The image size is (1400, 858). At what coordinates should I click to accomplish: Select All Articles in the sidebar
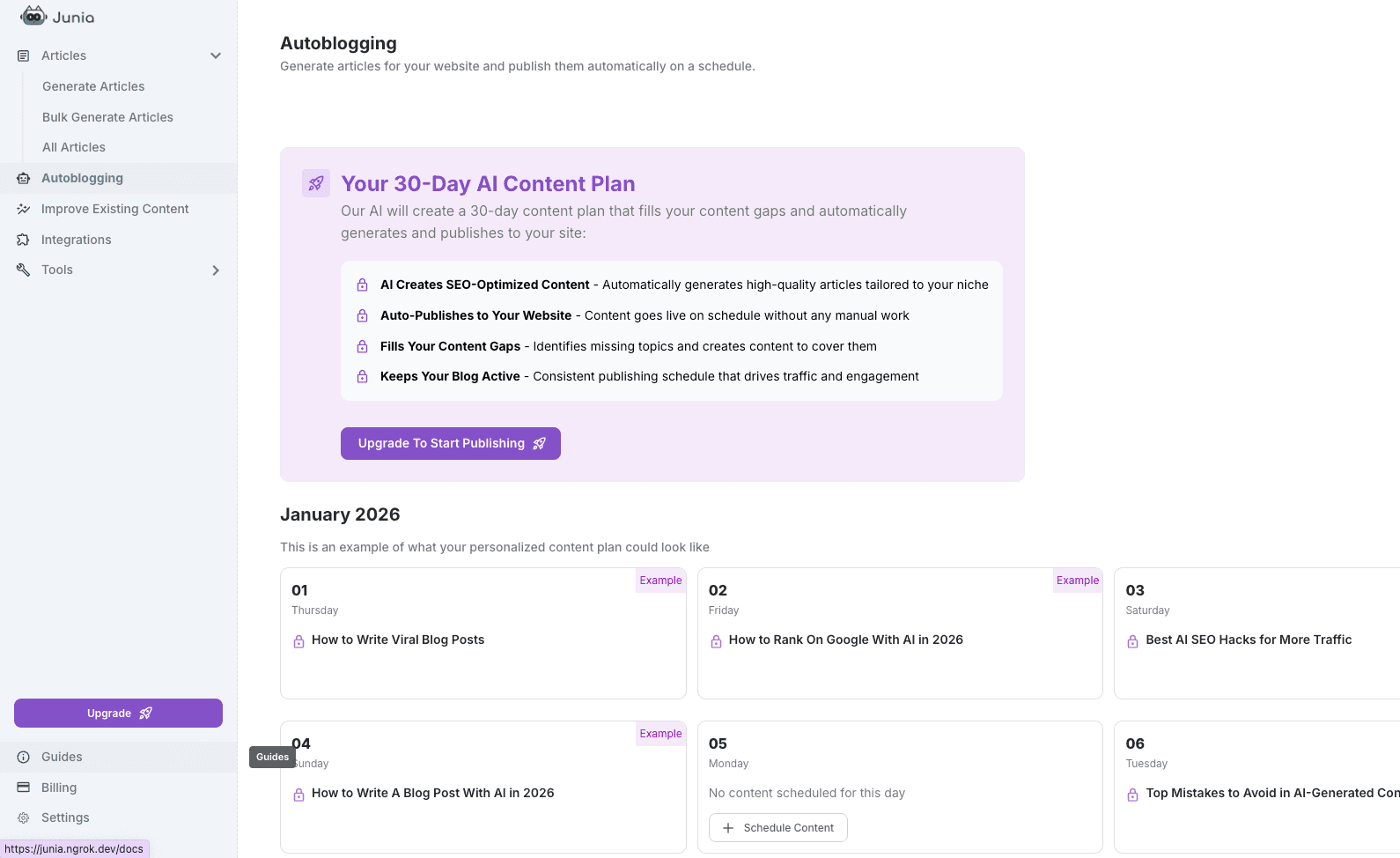73,147
